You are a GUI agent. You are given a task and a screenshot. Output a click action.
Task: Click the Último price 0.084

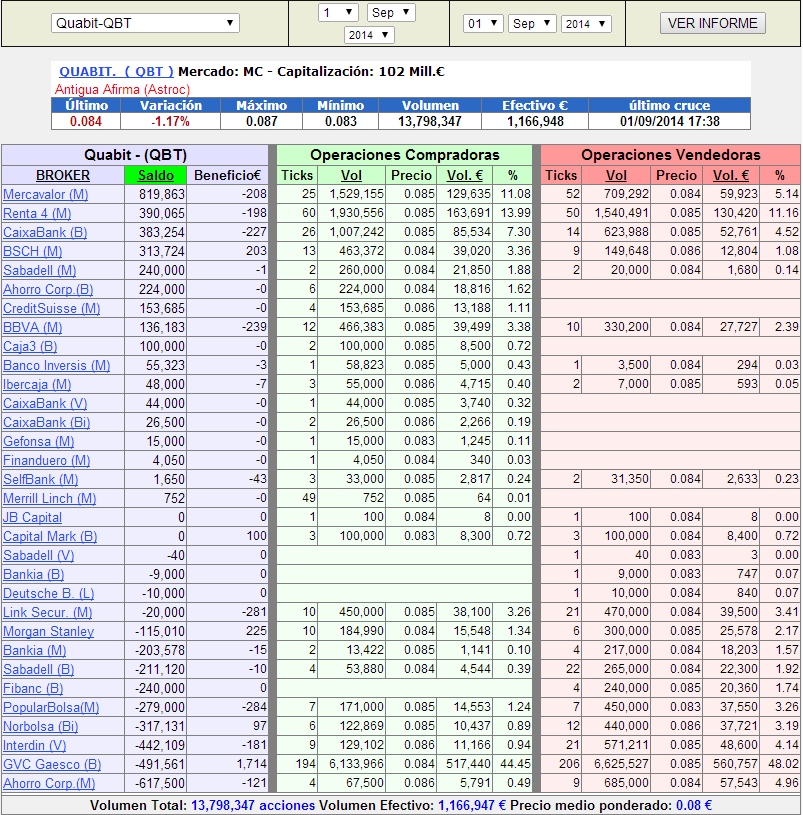coord(86,122)
